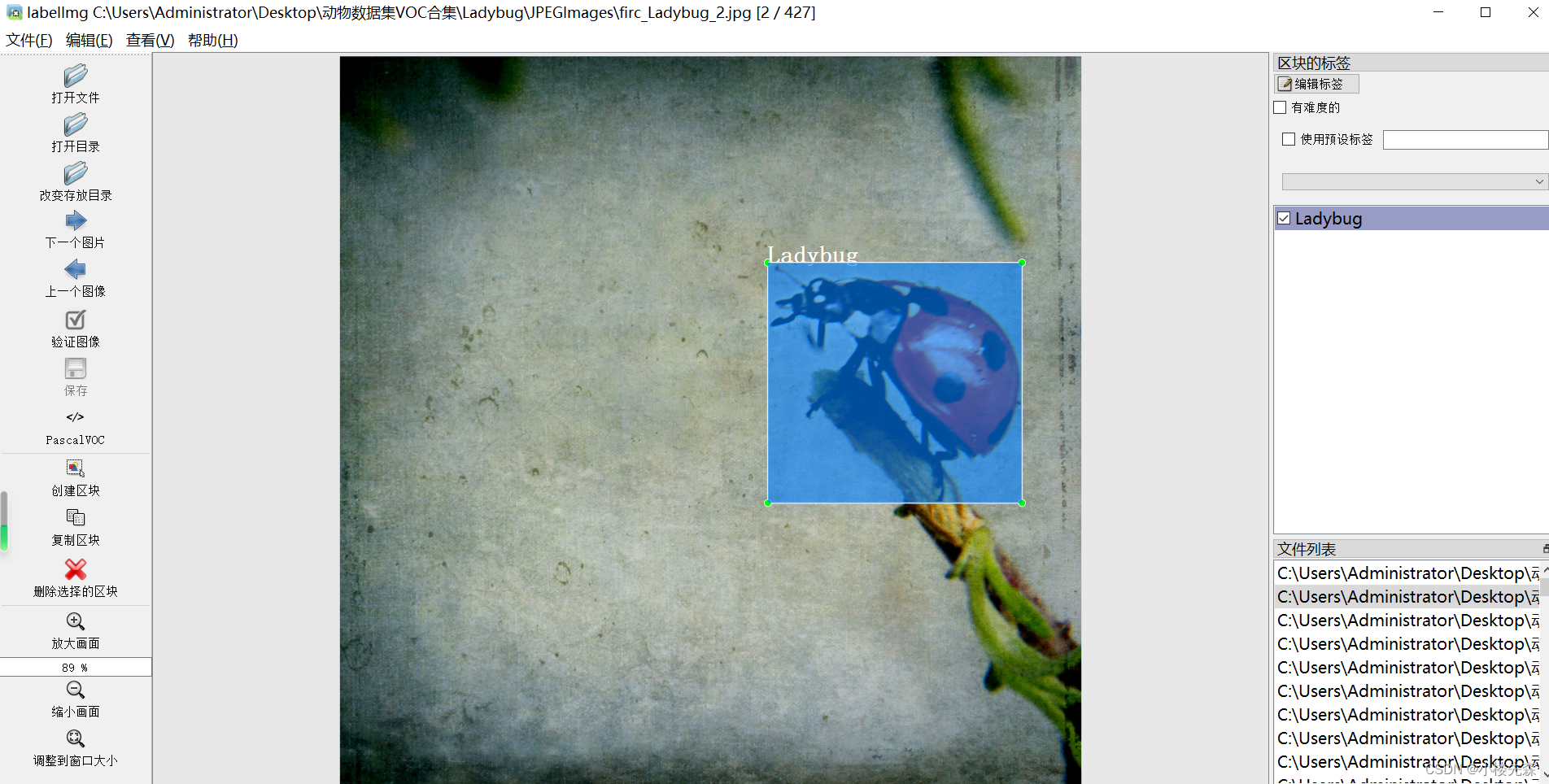This screenshot has width=1549, height=784.
Task: Toggle the PascalVOC format icon
Action: click(76, 417)
